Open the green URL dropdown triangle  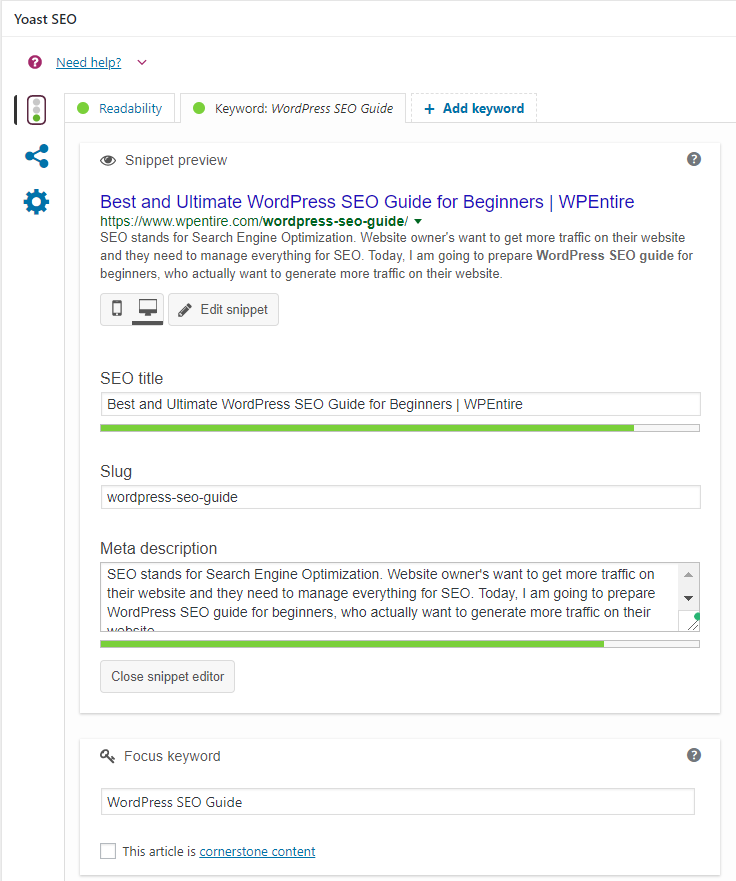pos(418,221)
